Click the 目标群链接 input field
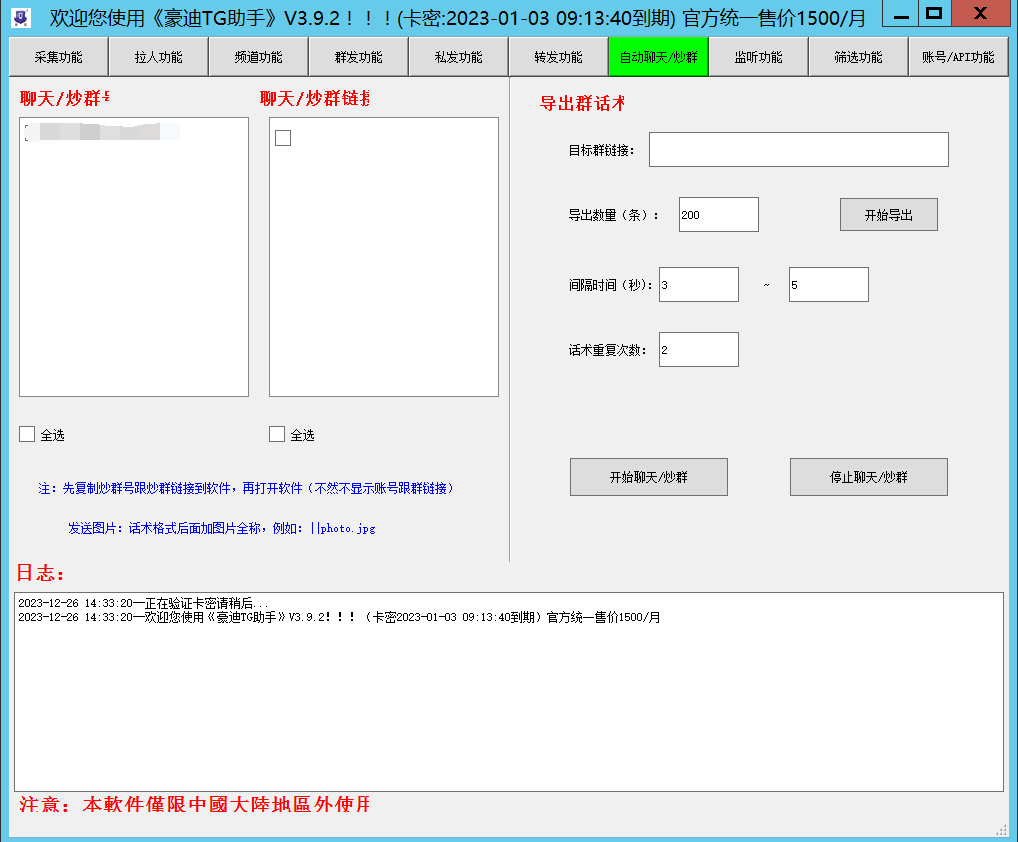 click(799, 149)
